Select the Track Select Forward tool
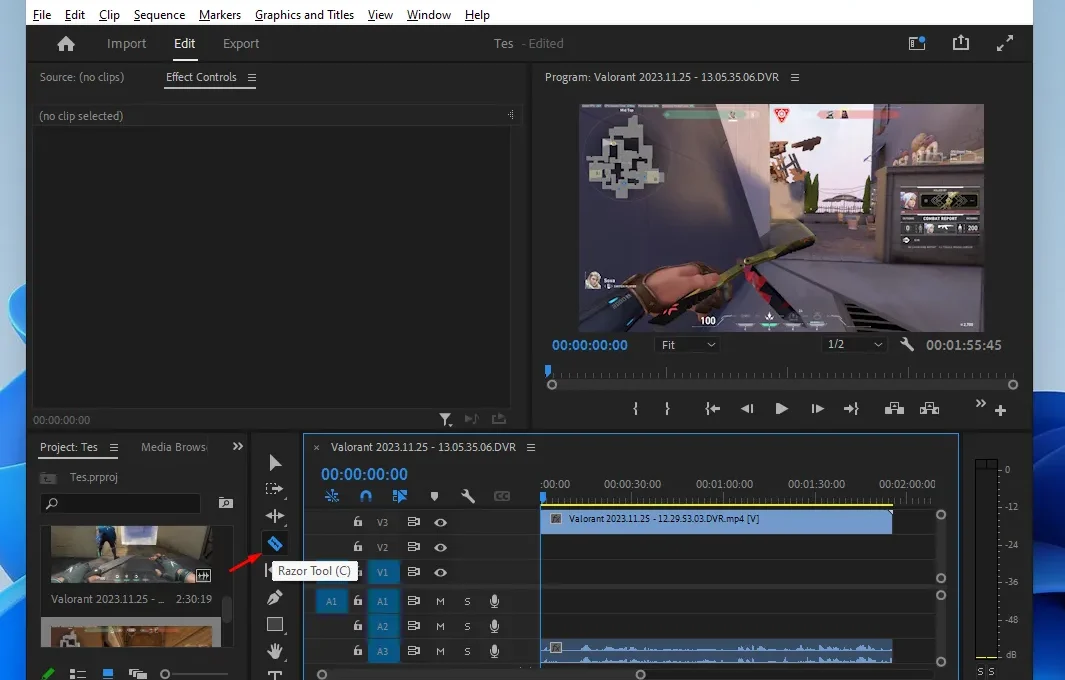 274,489
